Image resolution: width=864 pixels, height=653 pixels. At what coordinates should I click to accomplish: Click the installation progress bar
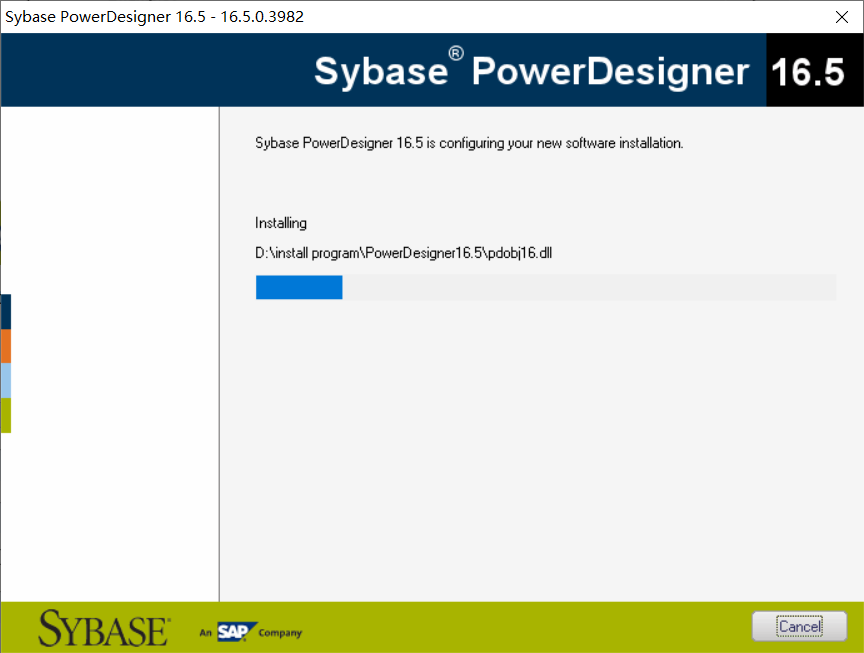pos(546,287)
